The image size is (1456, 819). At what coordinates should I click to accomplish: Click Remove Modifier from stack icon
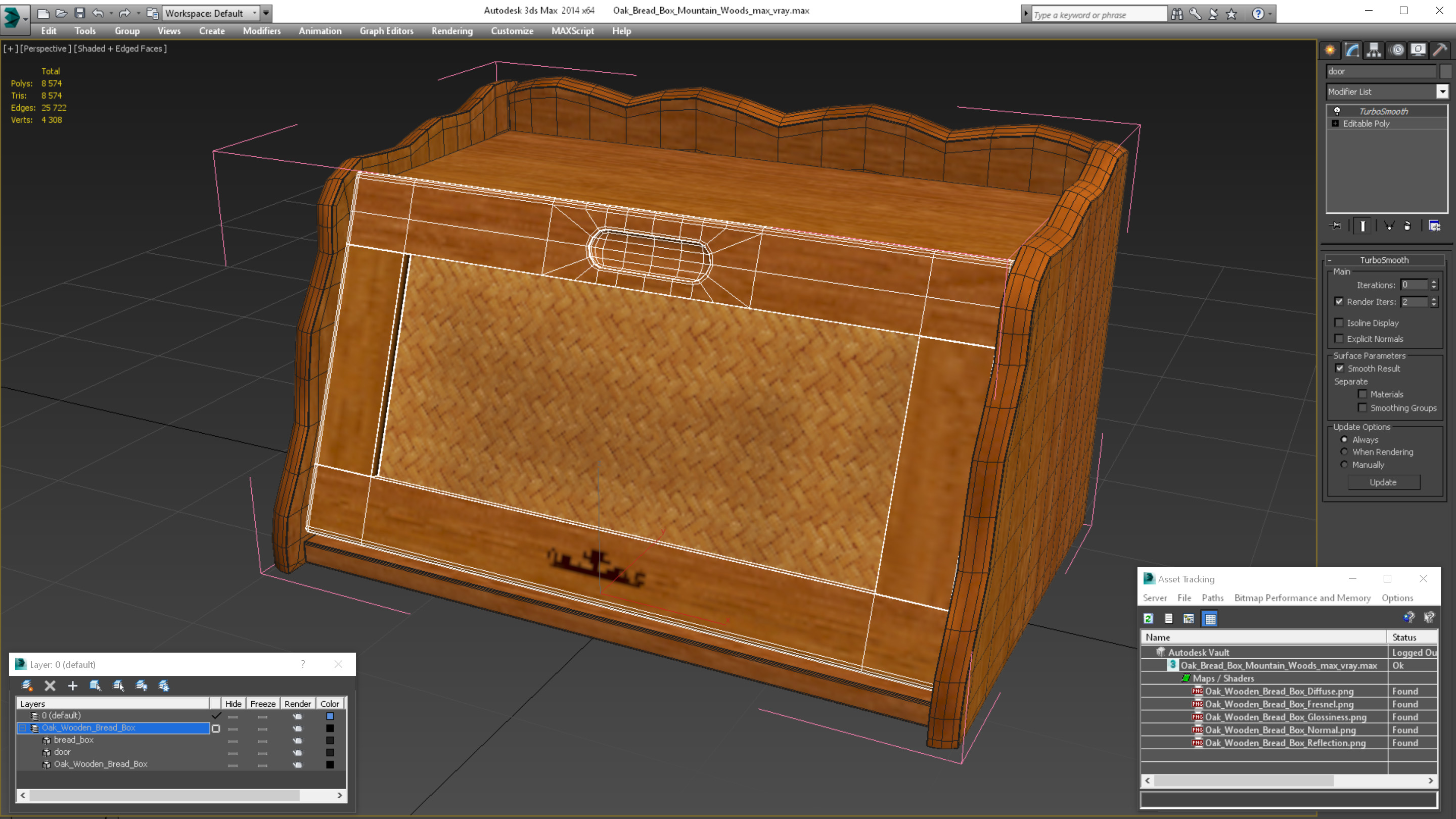click(x=1407, y=225)
